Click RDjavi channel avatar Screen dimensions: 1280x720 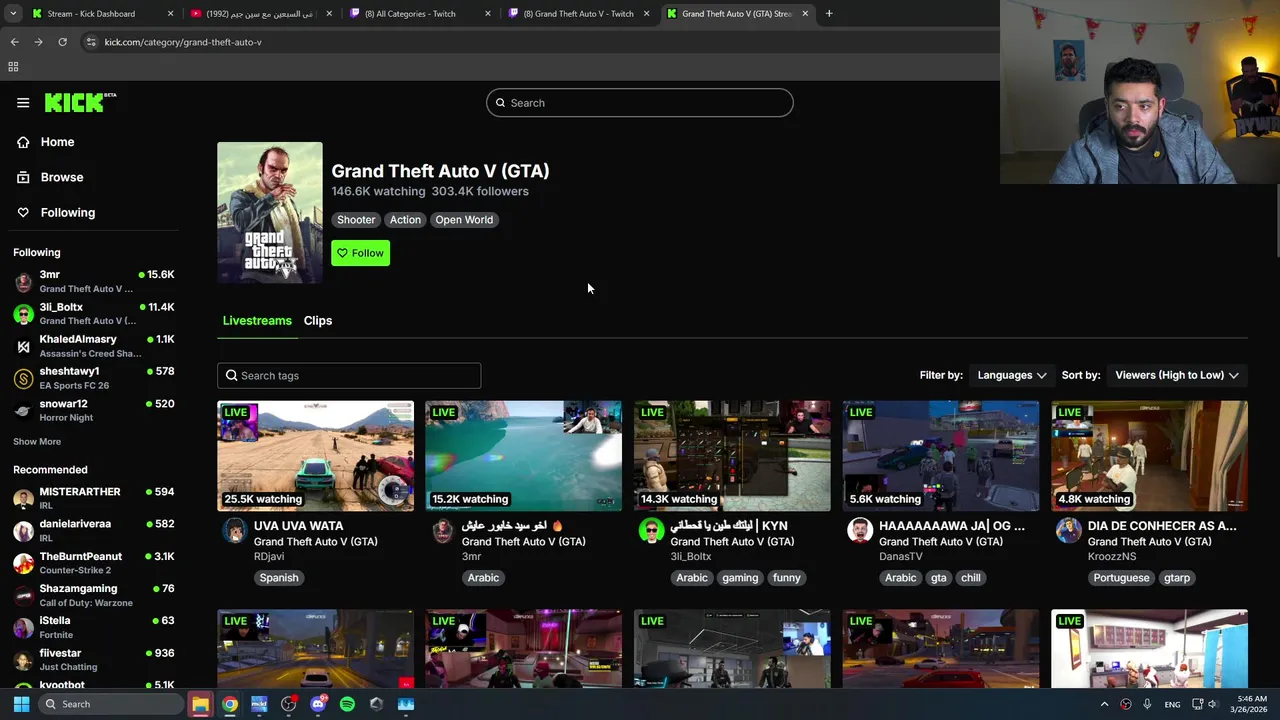234,531
